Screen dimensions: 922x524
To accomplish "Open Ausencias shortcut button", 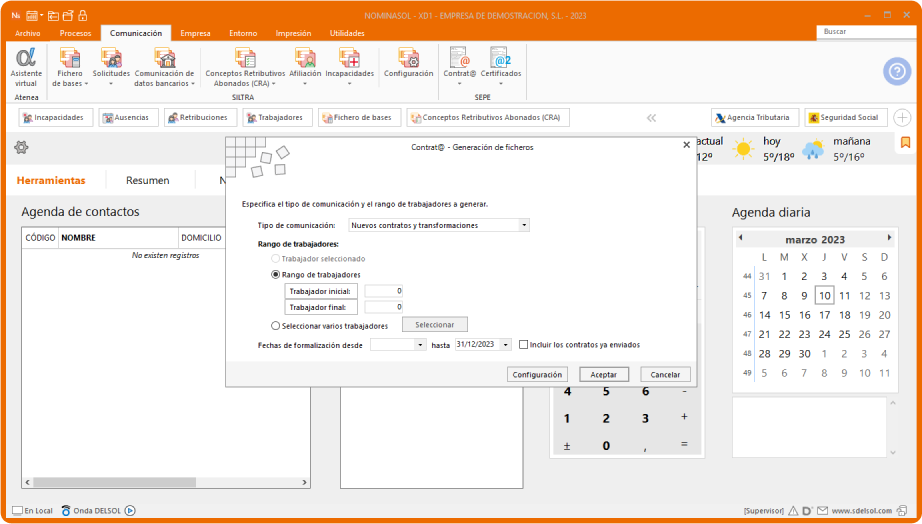I will (x=129, y=118).
